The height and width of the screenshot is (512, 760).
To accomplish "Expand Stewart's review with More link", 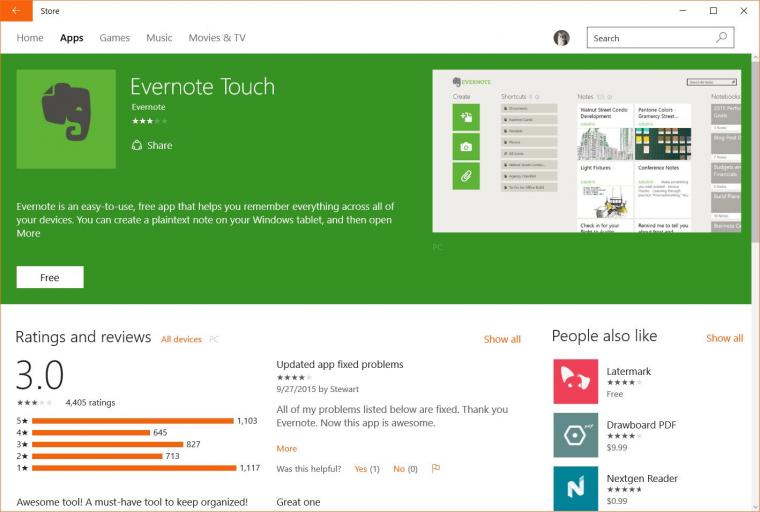I will coord(286,448).
